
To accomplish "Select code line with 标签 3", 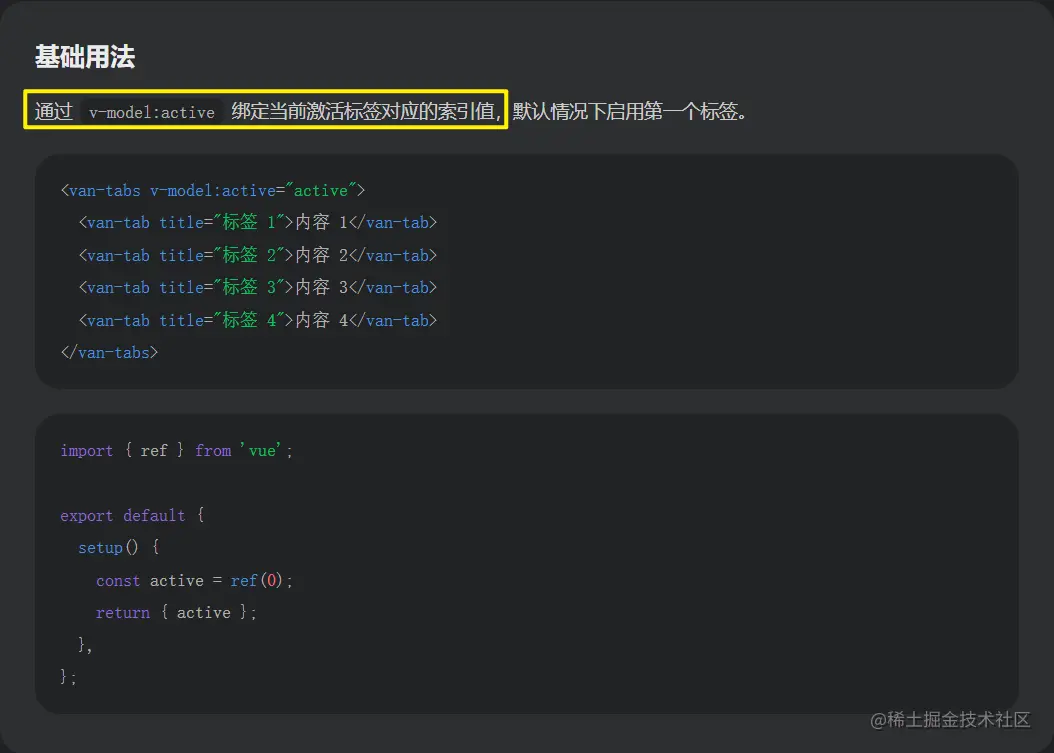I will tap(257, 288).
